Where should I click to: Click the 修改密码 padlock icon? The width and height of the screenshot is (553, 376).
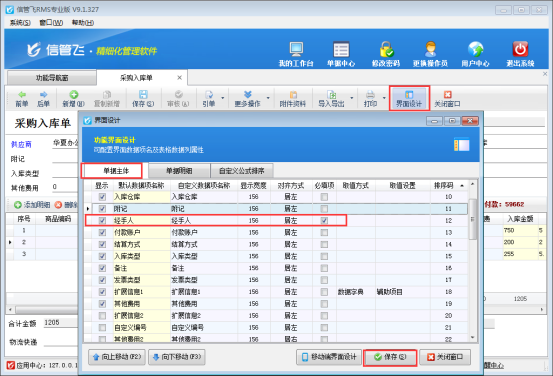pos(386,49)
